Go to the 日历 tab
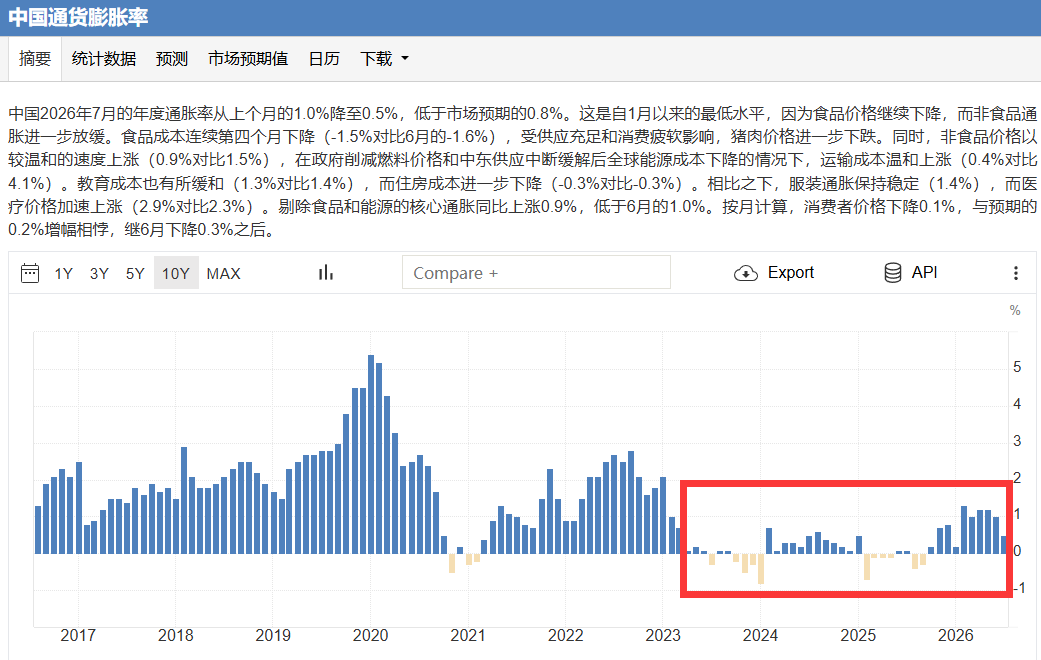 [x=324, y=59]
